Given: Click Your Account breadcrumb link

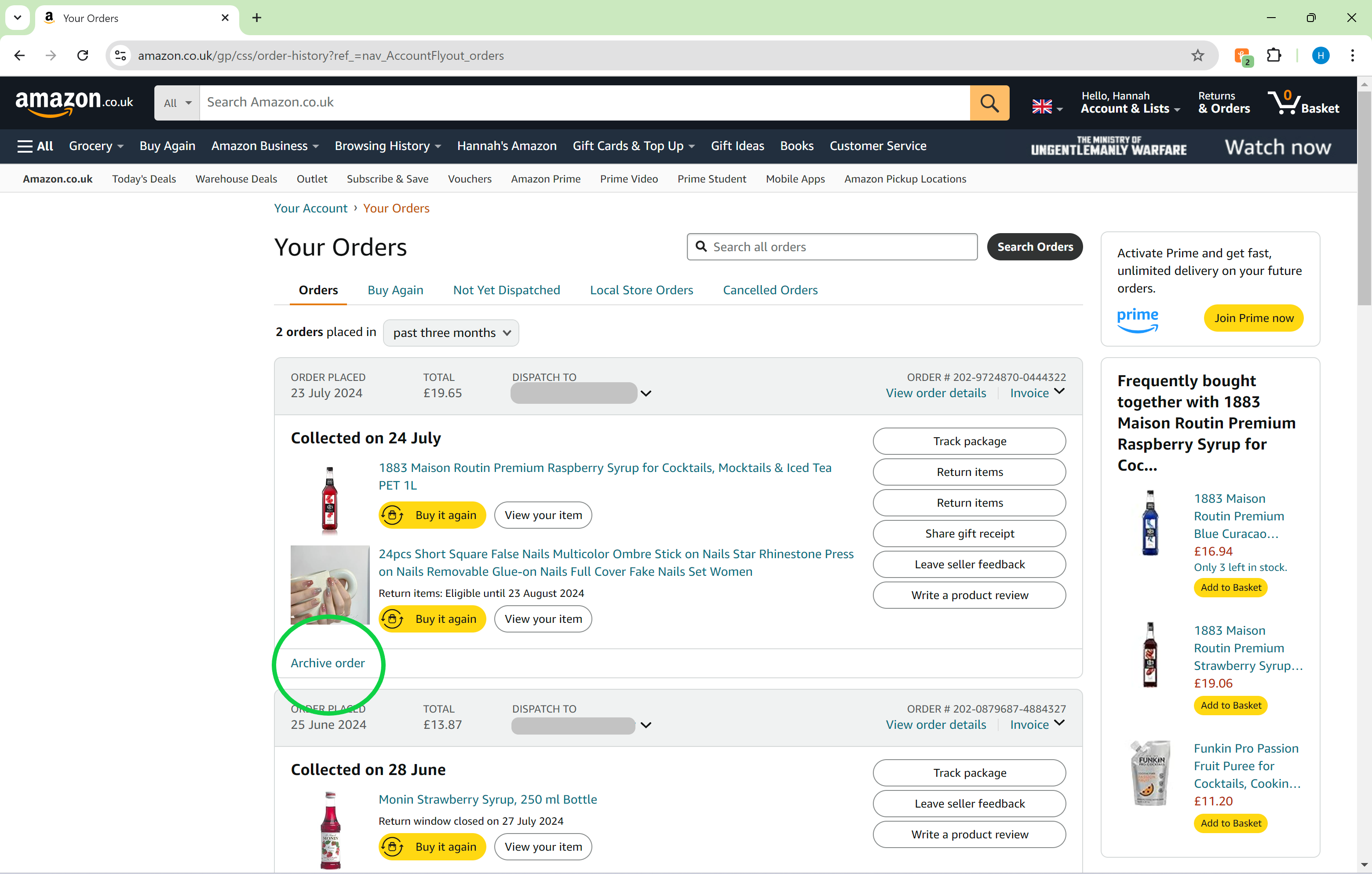Looking at the screenshot, I should pyautogui.click(x=310, y=208).
